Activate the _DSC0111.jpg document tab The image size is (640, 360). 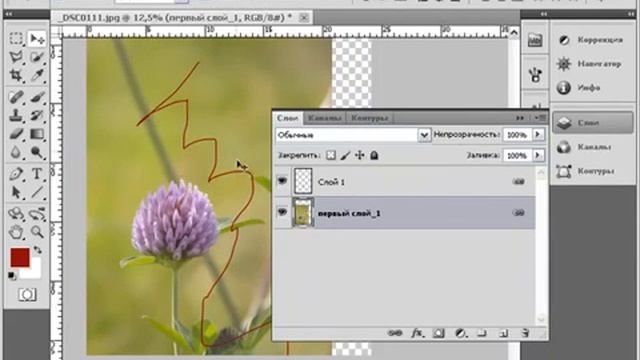pos(175,18)
